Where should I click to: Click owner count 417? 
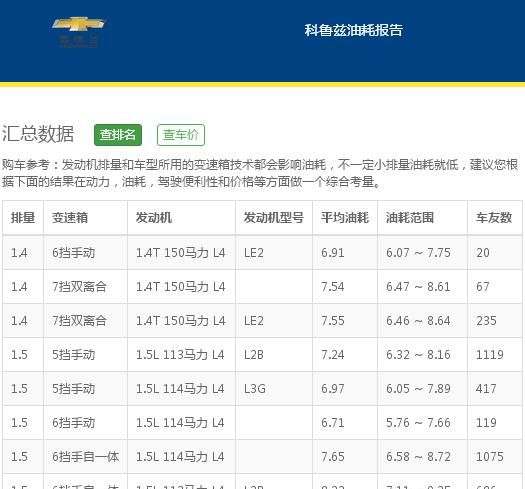coord(486,389)
